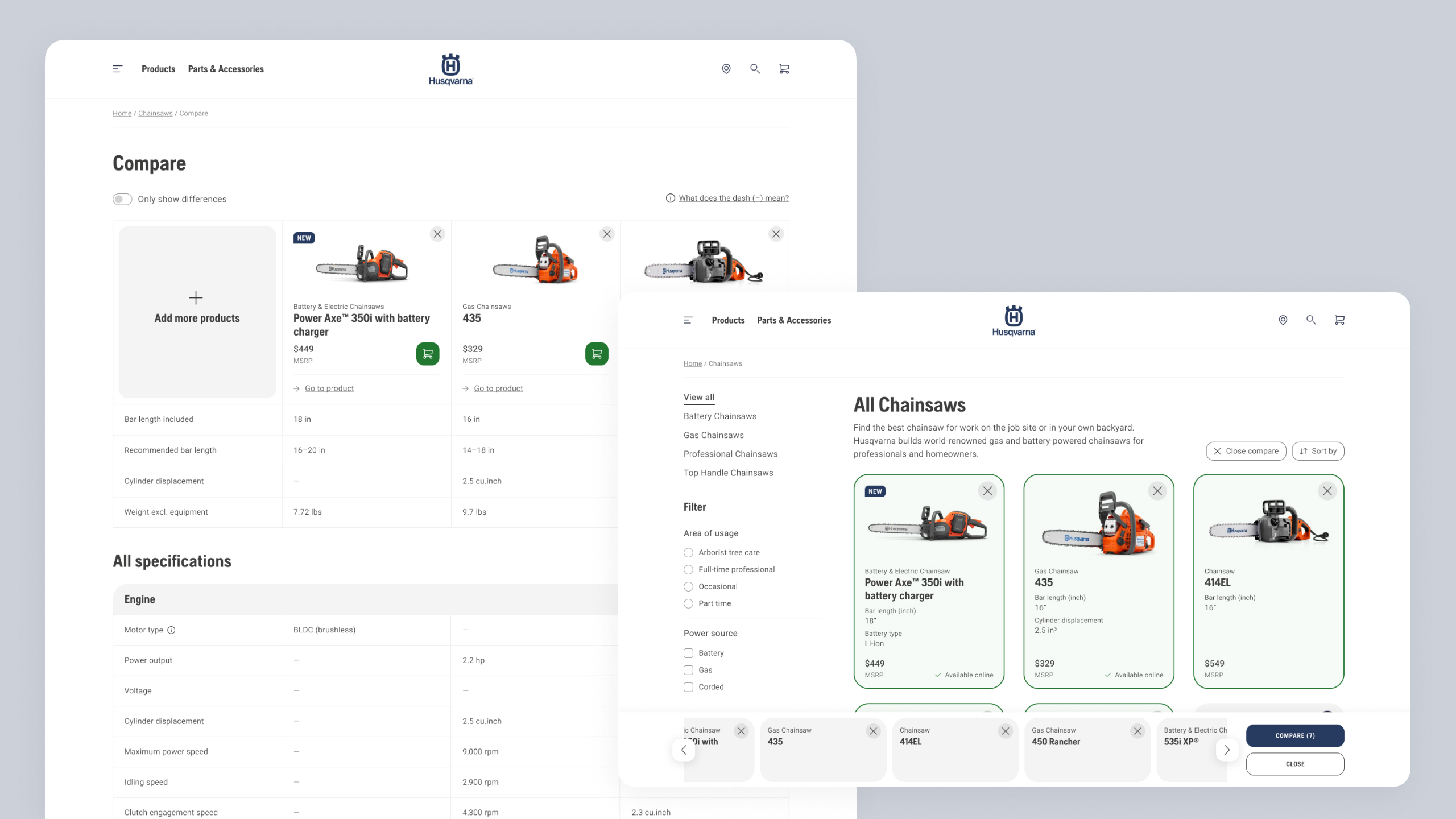Deselect the 414EL product card

click(x=1327, y=491)
